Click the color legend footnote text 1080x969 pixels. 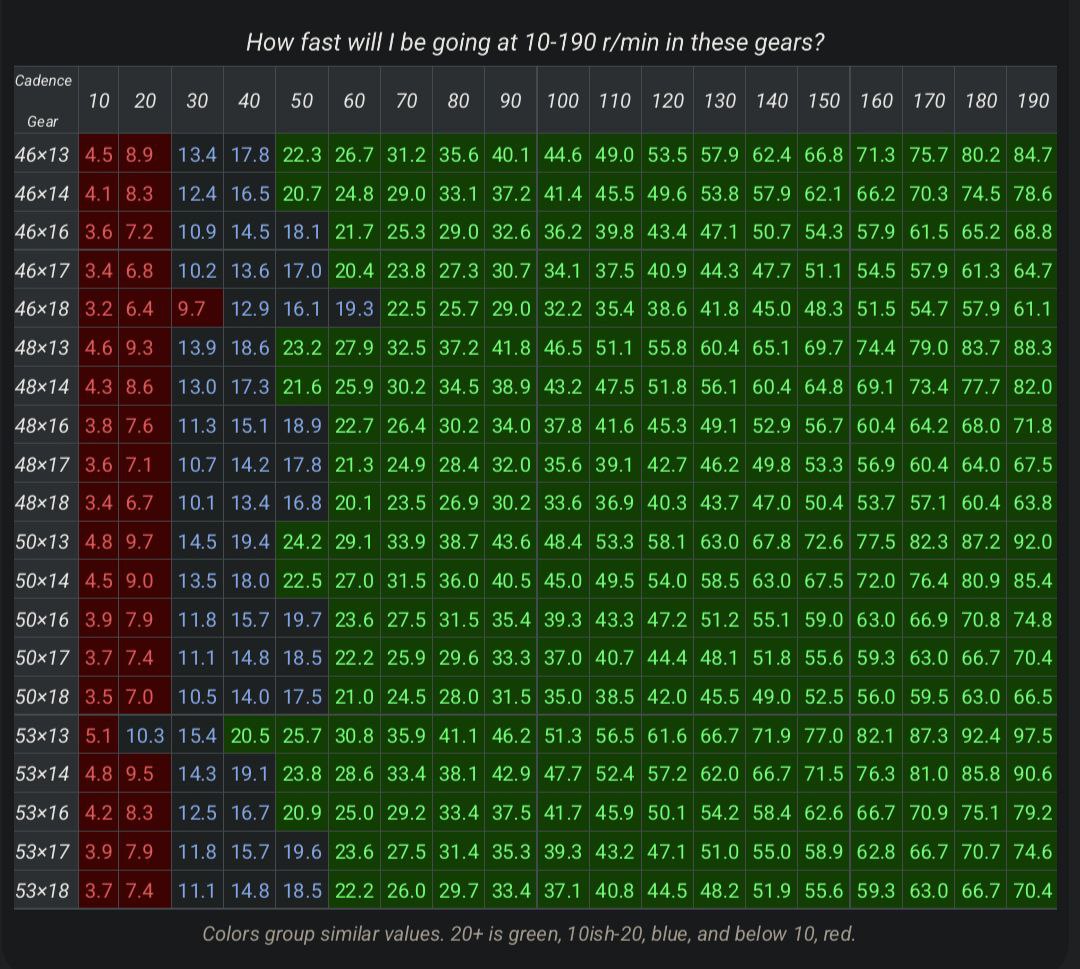529,934
